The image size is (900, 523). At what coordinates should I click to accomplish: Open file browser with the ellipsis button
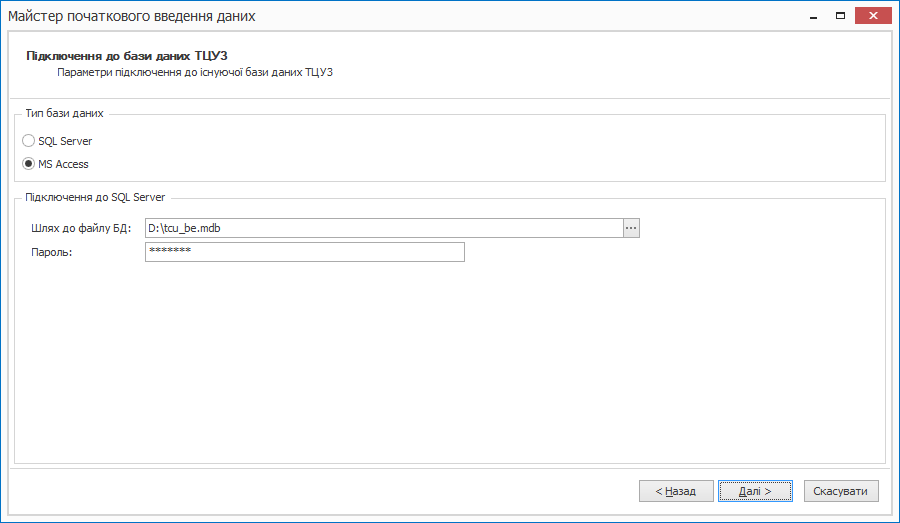tap(631, 228)
